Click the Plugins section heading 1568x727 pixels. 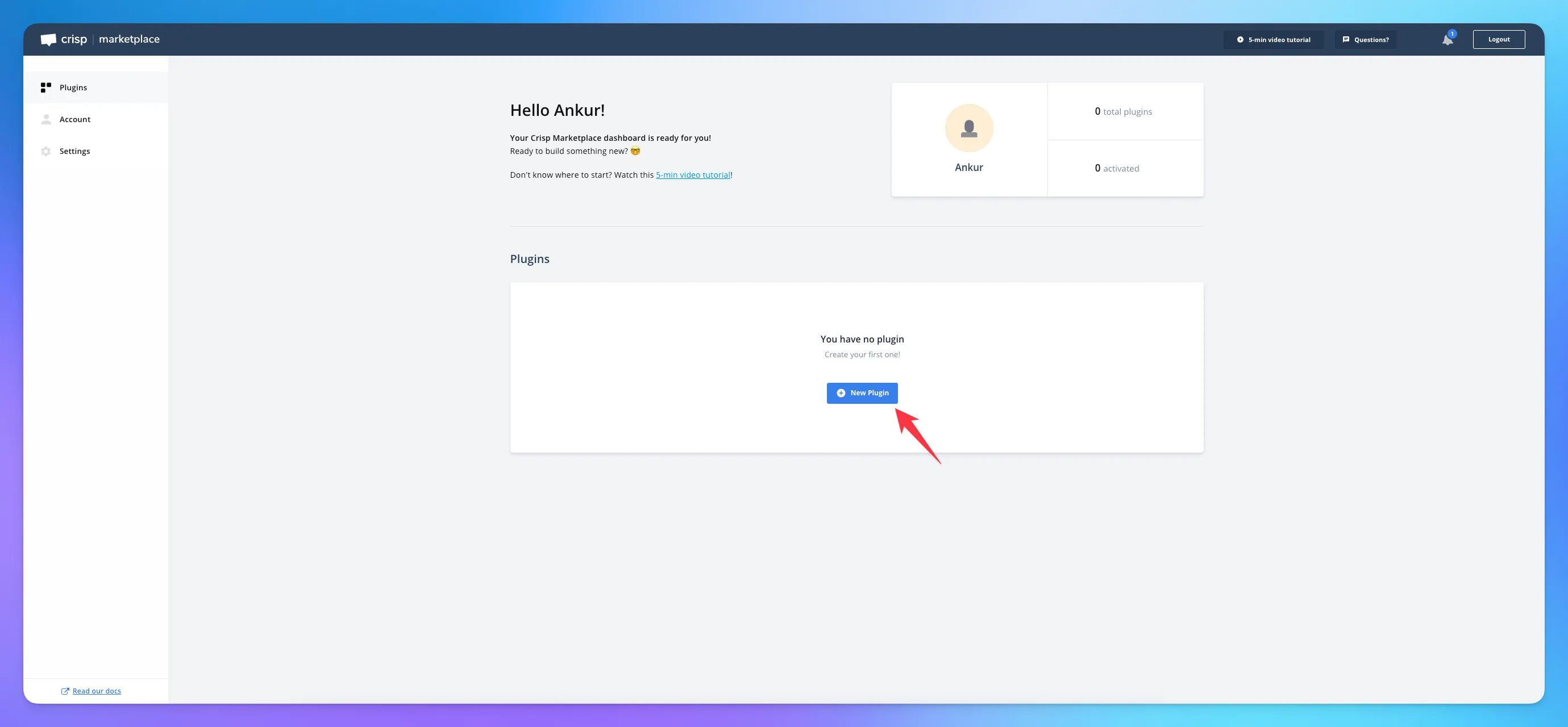[530, 259]
